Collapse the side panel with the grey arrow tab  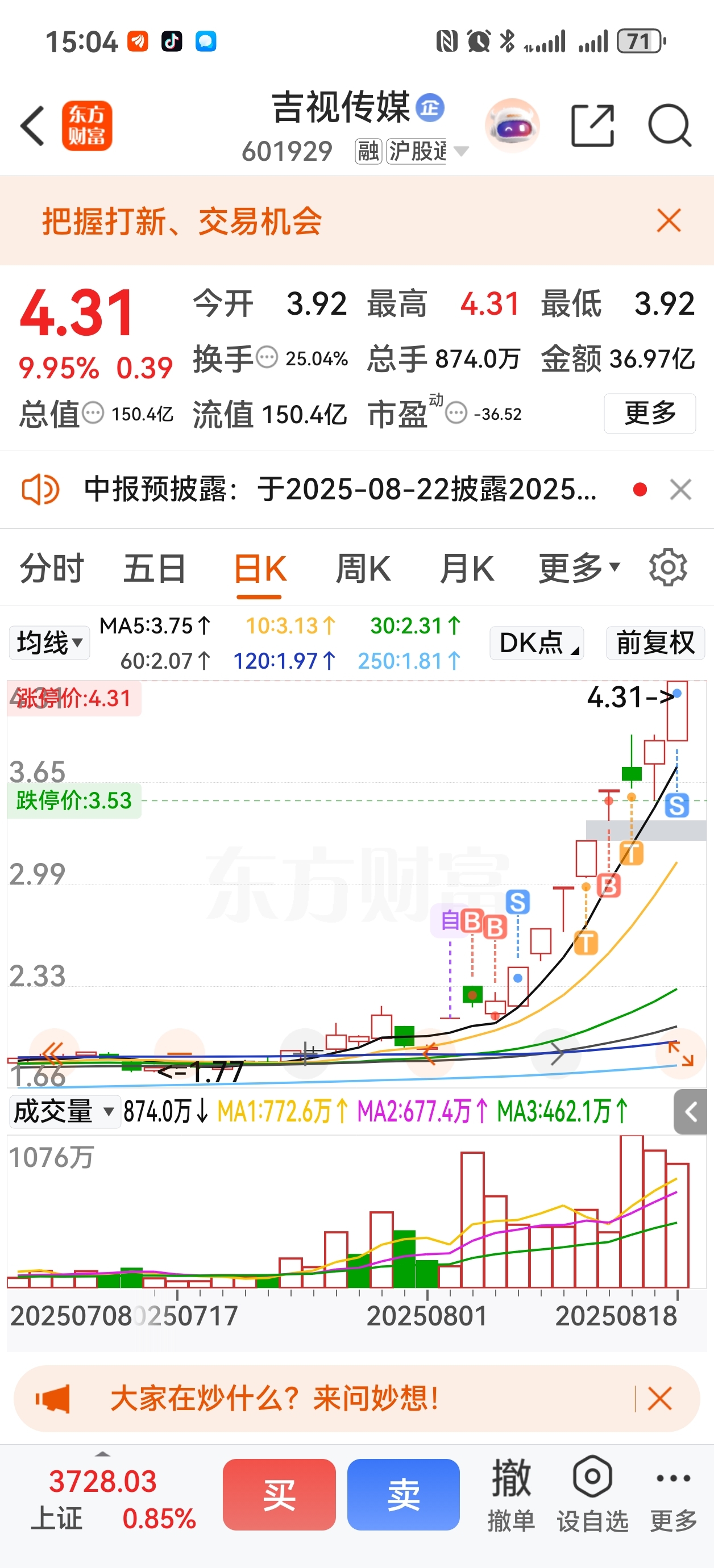[691, 1112]
